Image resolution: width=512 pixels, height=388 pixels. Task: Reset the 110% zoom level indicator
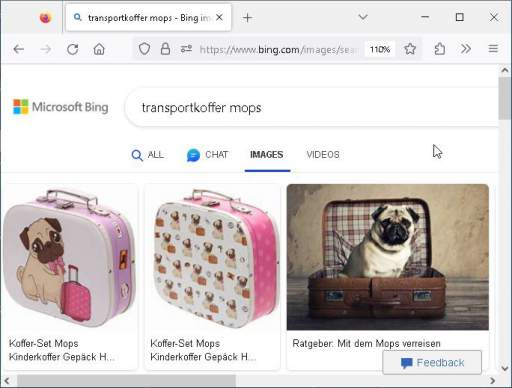tap(380, 49)
